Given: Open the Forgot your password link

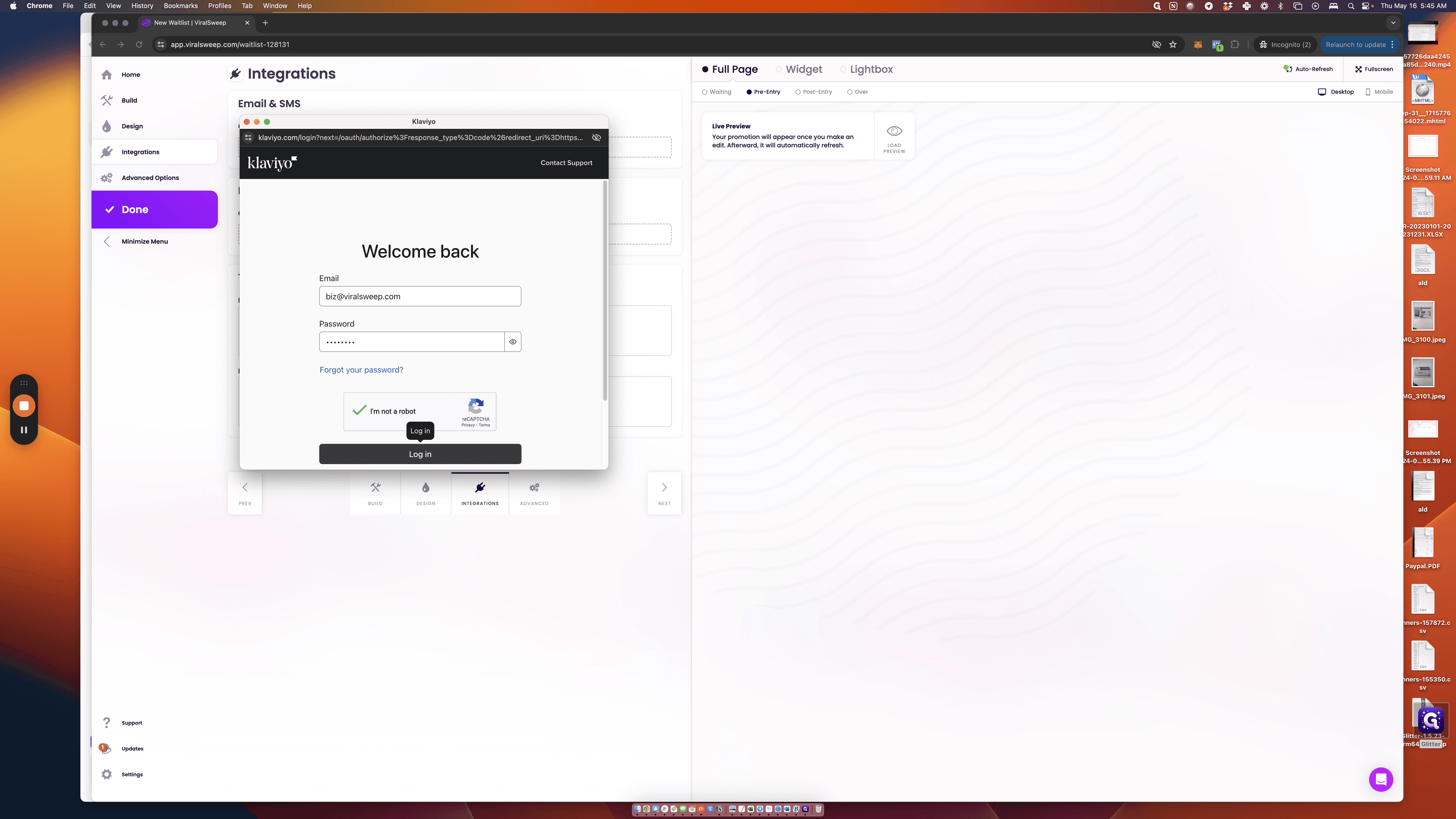Looking at the screenshot, I should (361, 370).
